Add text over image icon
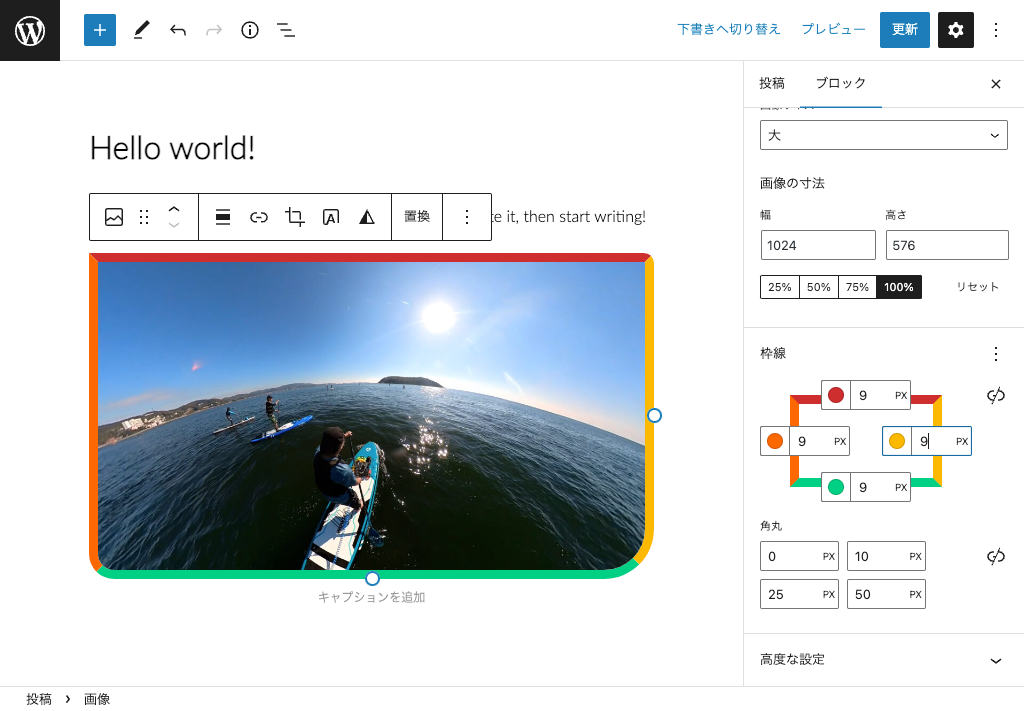 point(331,217)
